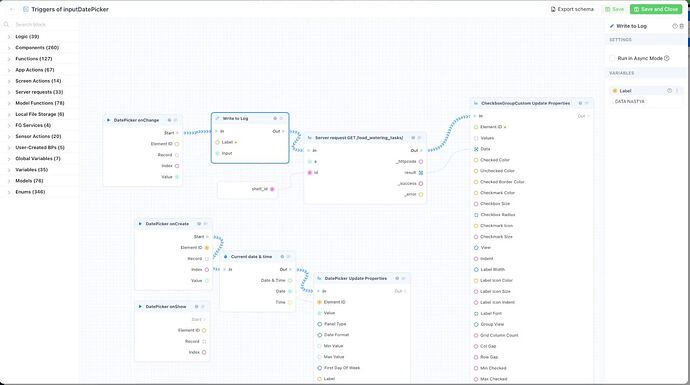Click play icon on DatePicker onChange node

(108, 120)
